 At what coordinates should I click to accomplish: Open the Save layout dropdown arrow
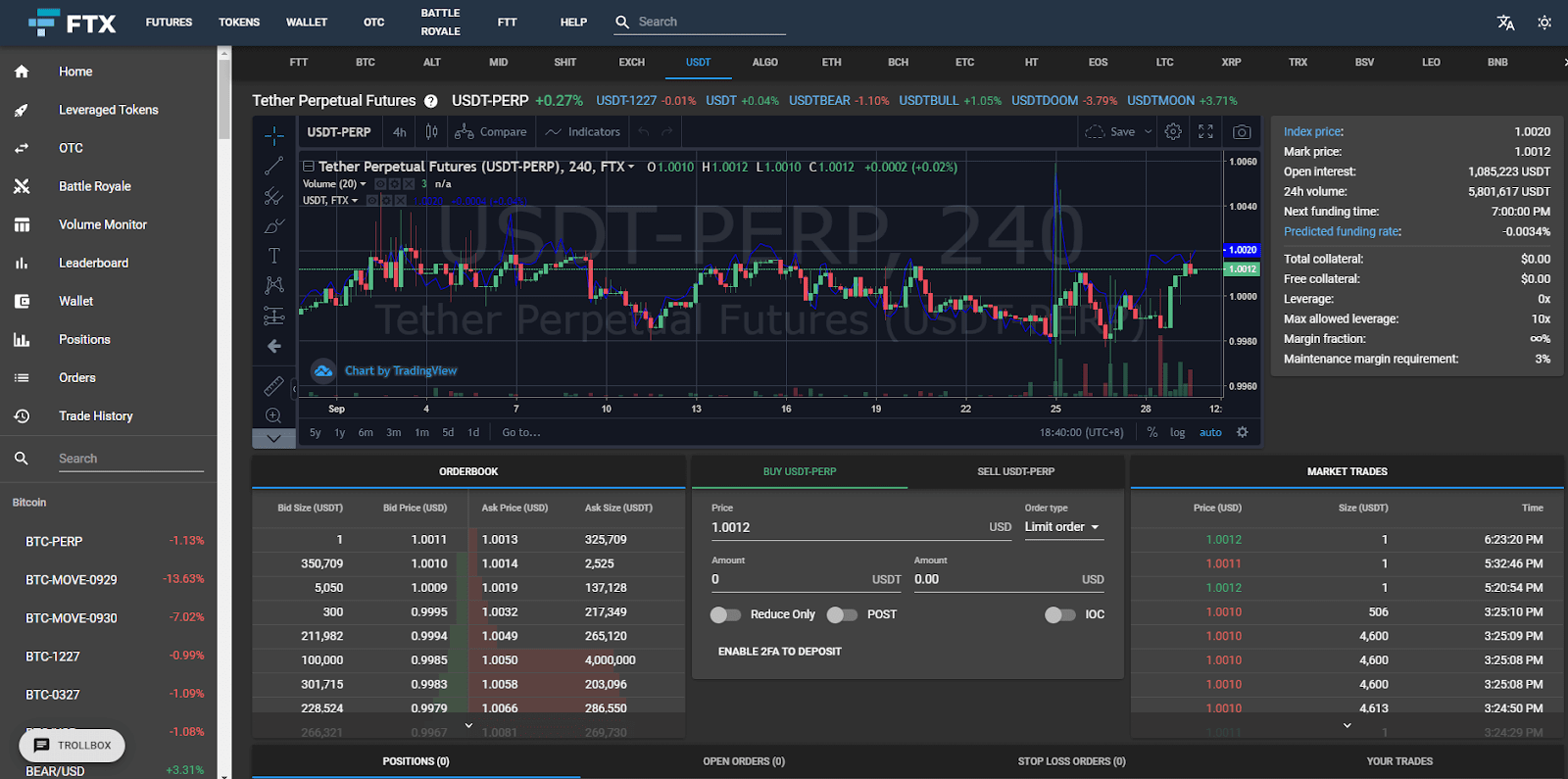tap(1149, 132)
